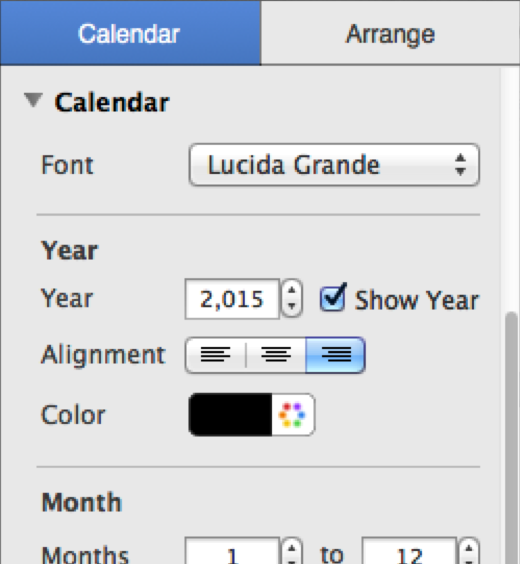520x564 pixels.
Task: Increase year with stepper up arrow
Action: (292, 290)
